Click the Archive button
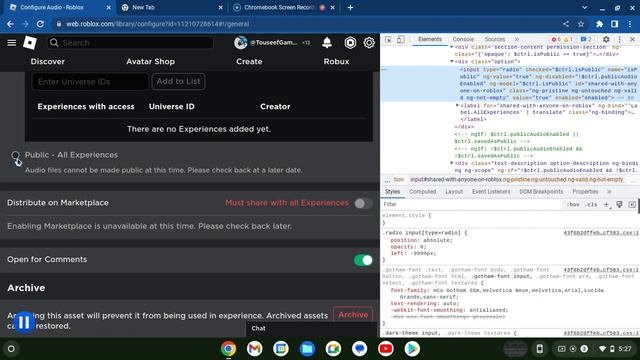Screen dimensions: 640x360 (x=353, y=315)
